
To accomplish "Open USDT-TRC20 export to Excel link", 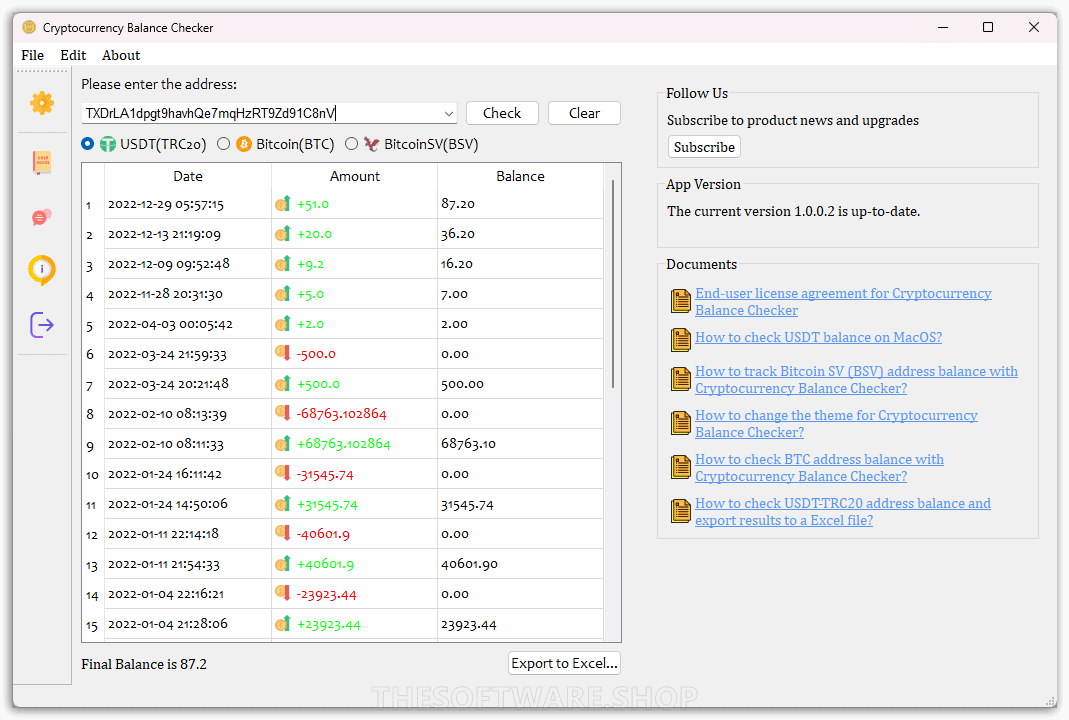I will coord(843,511).
